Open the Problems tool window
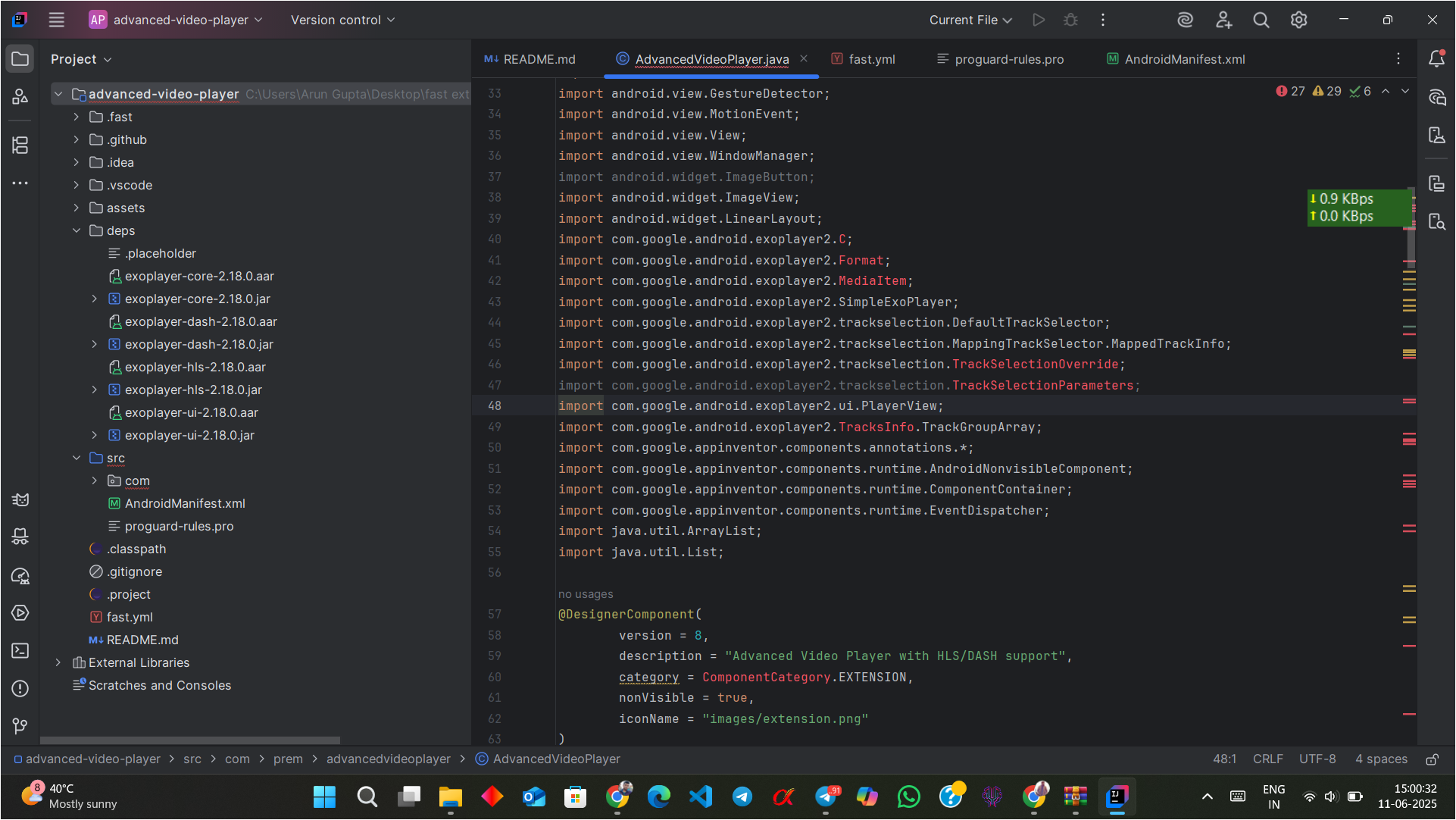Viewport: 1456px width, 820px height. 20,689
